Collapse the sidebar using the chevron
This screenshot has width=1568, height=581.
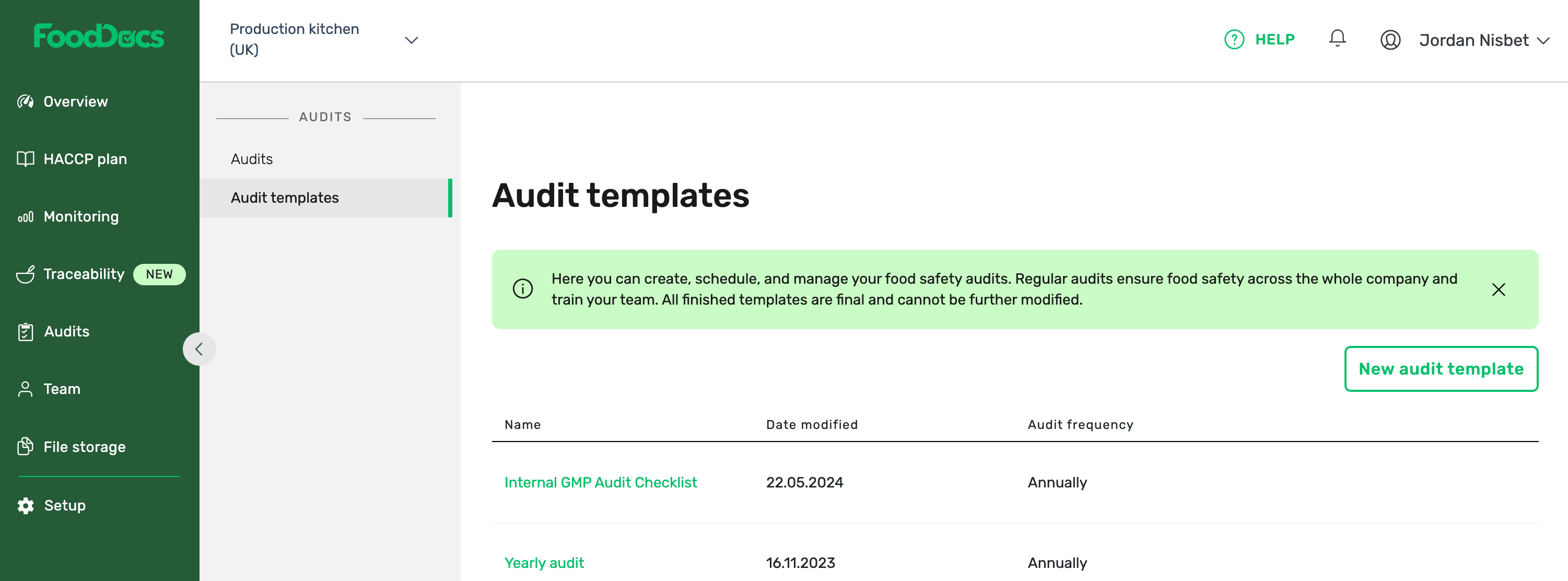[198, 349]
